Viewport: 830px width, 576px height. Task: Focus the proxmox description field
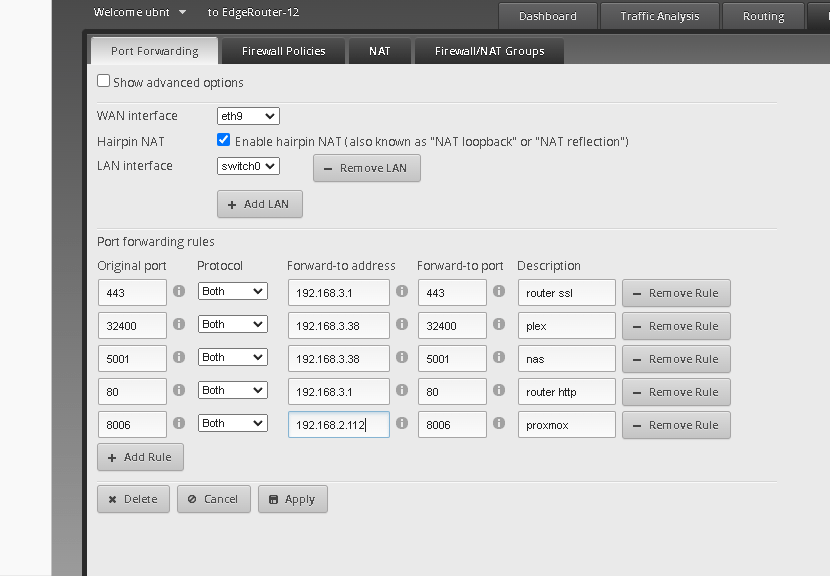[x=567, y=425]
